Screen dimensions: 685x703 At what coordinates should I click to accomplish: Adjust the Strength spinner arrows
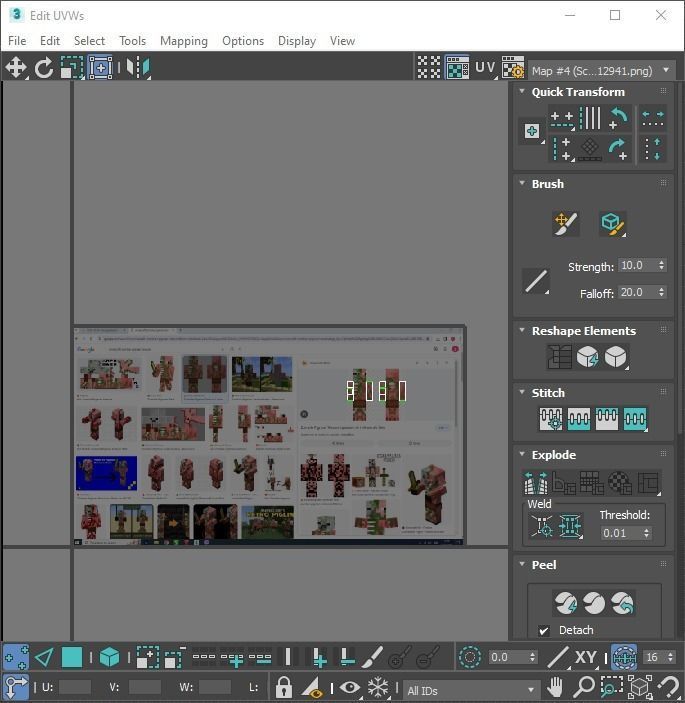662,265
